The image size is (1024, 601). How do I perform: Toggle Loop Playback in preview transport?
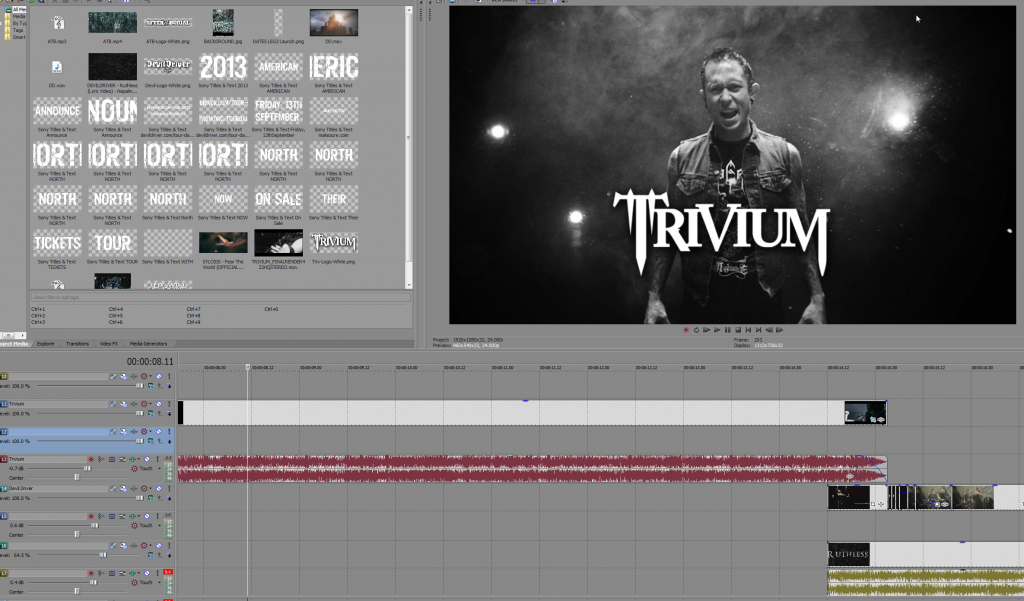pos(696,330)
